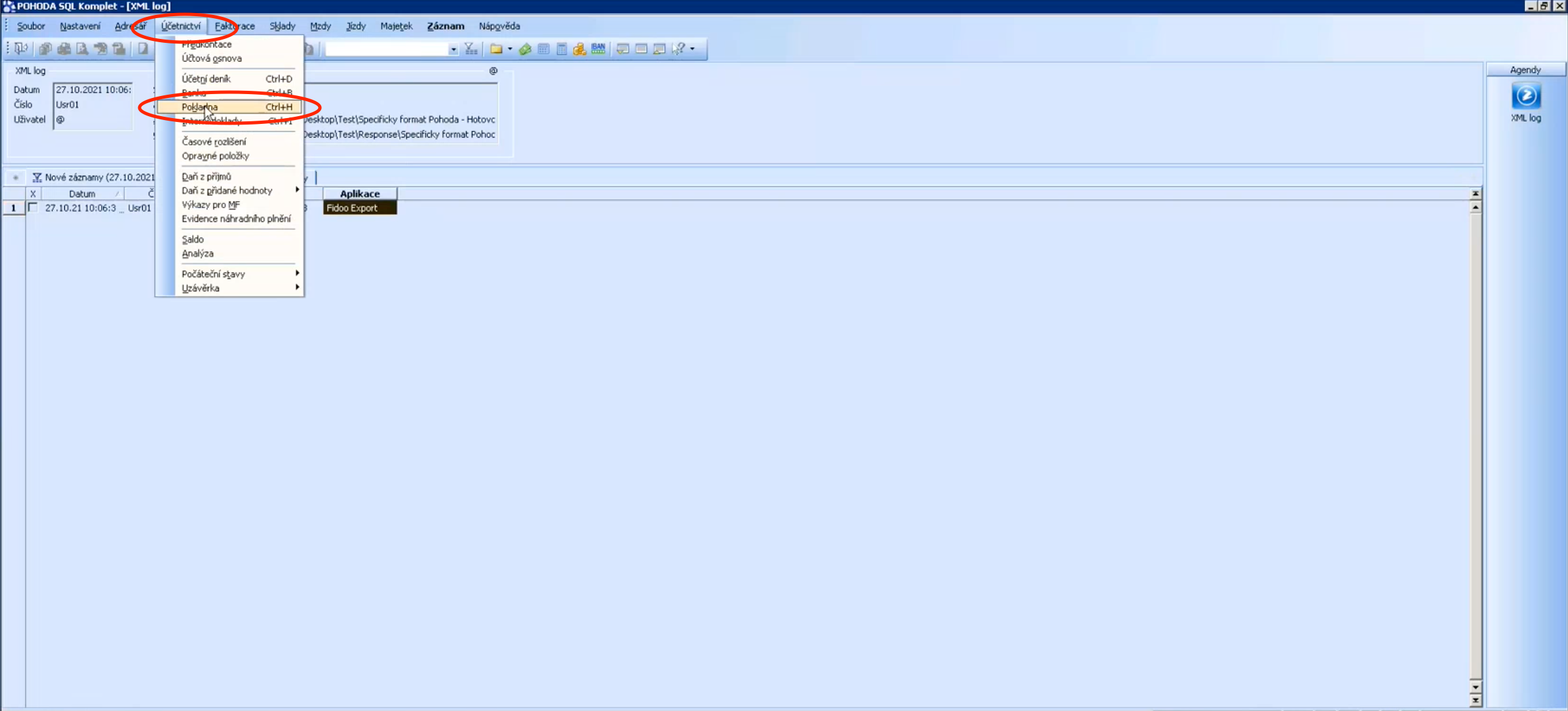Click the table scrollbar down arrow
Screen dimensions: 1568x711
(1475, 687)
